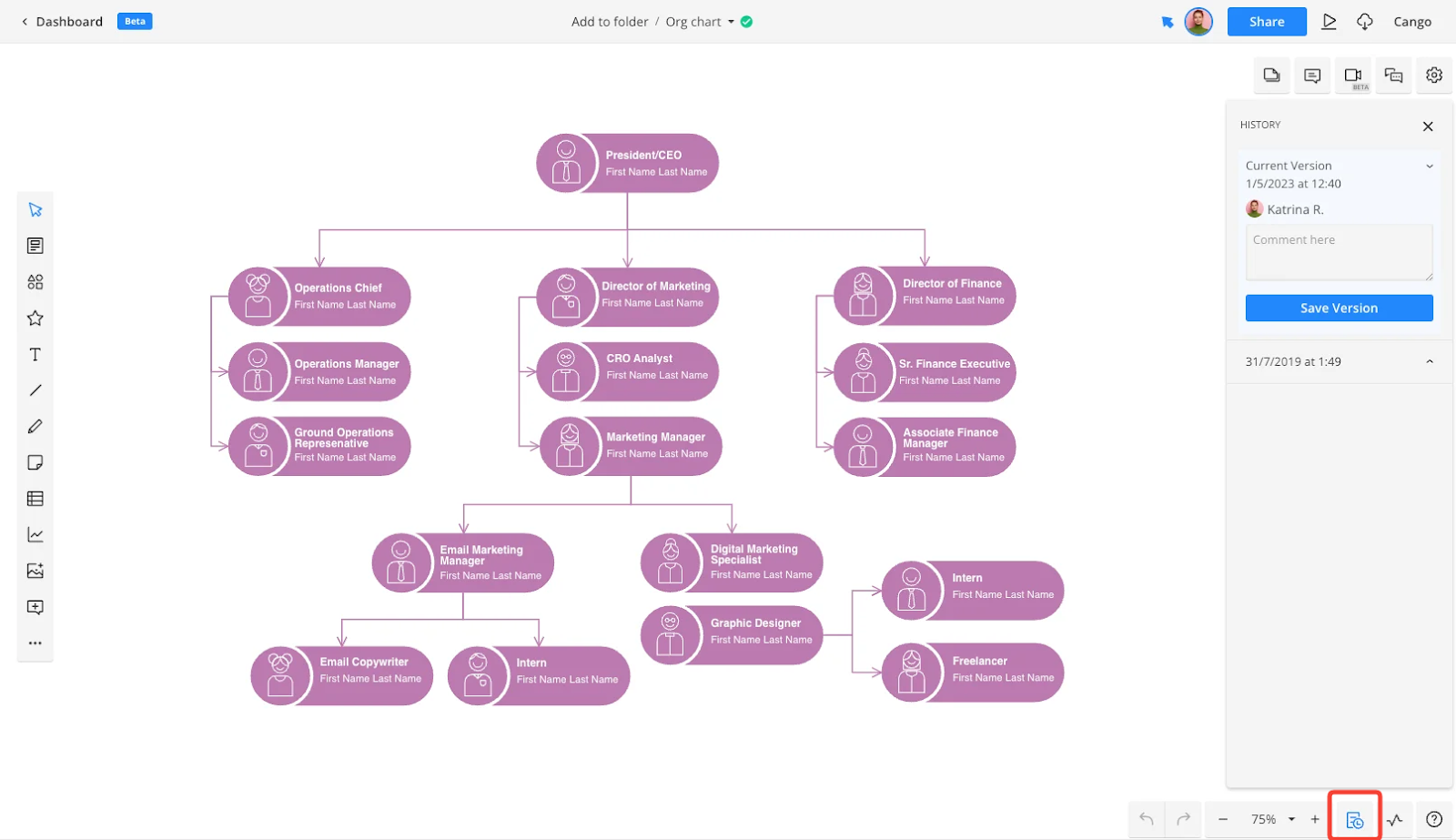1456x840 pixels.
Task: Open workspace settings with the gear icon
Action: [1434, 76]
